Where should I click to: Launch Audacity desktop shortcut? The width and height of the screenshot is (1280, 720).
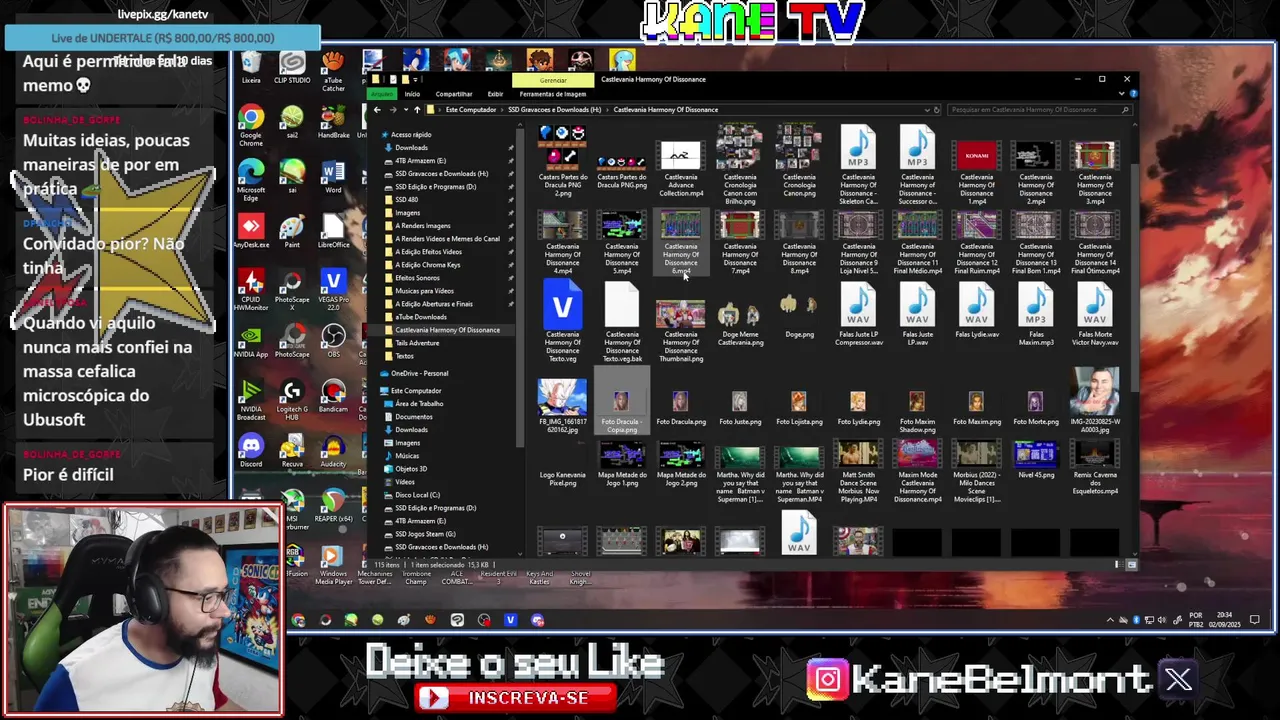coord(333,451)
